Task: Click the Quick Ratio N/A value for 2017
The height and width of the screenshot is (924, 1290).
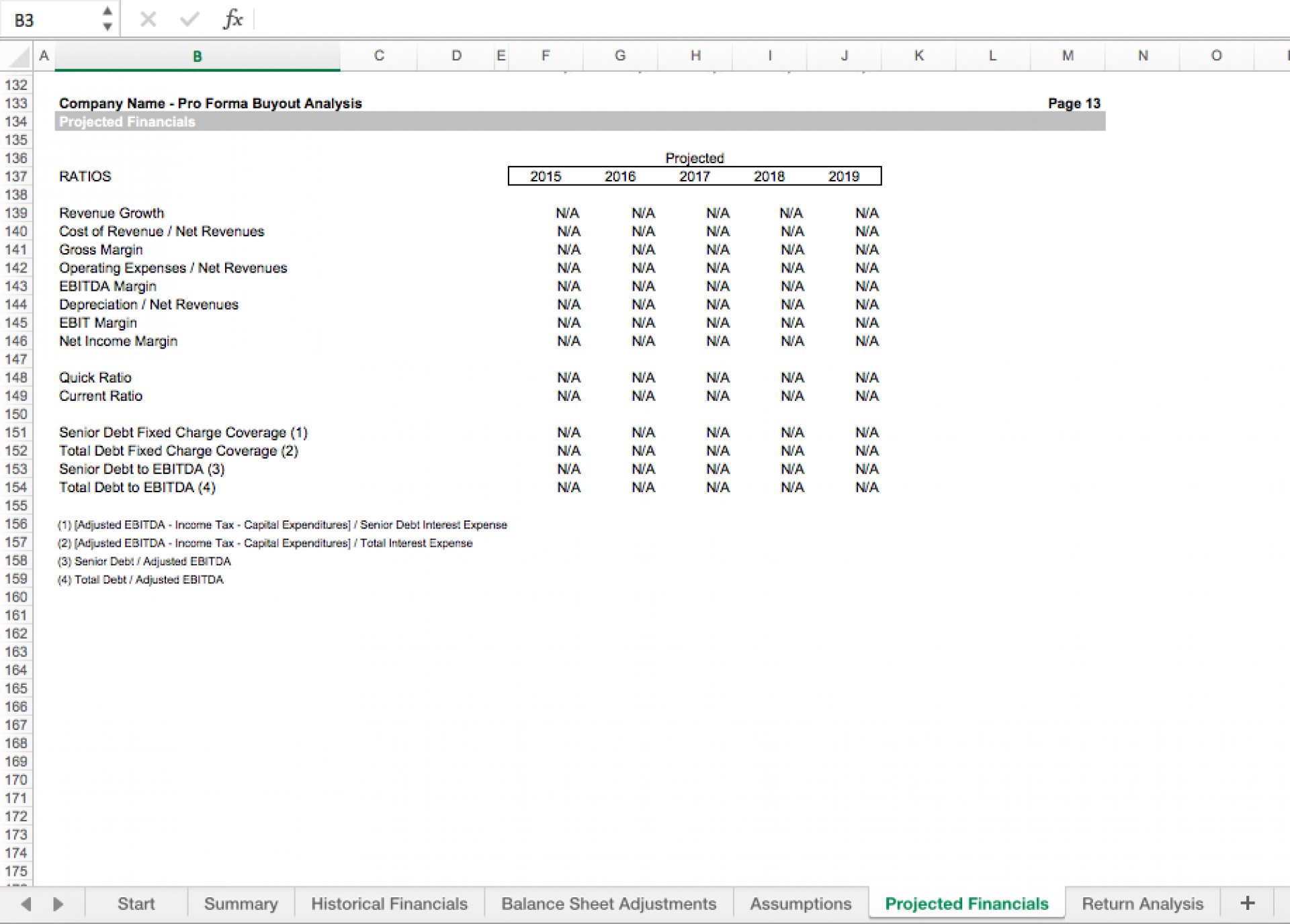Action: 718,377
